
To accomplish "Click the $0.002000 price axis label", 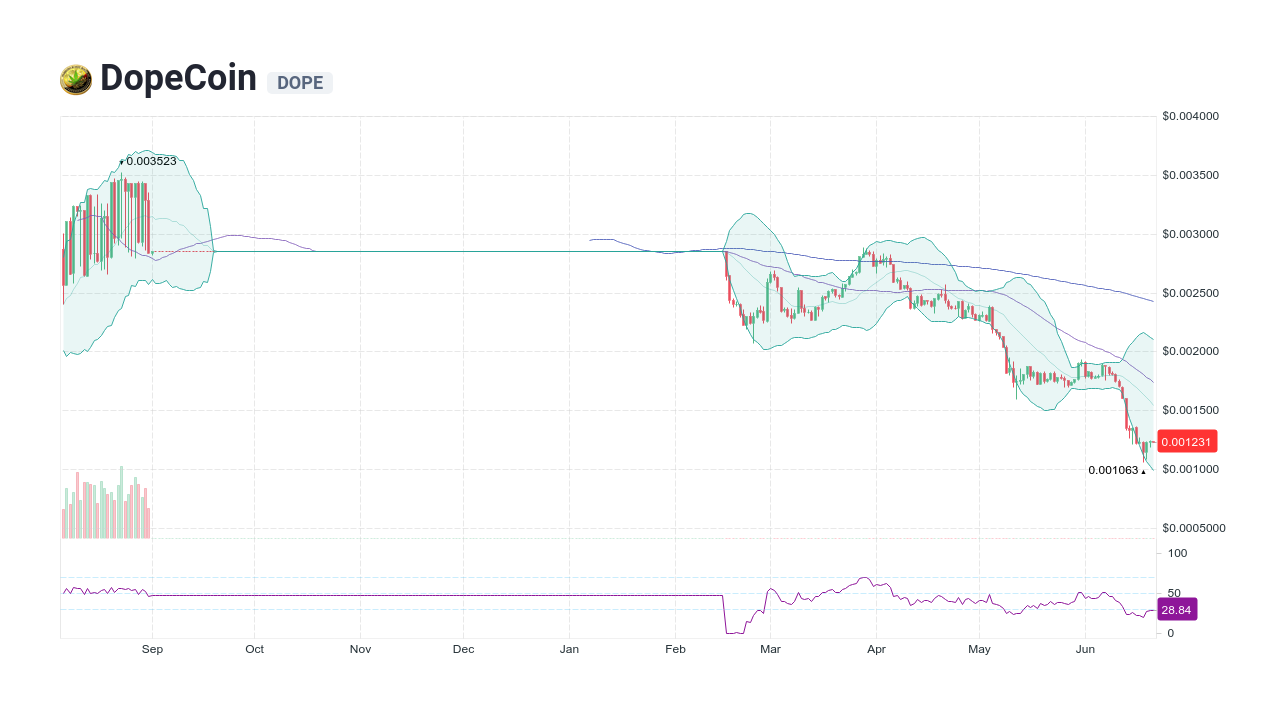I will tap(1191, 352).
